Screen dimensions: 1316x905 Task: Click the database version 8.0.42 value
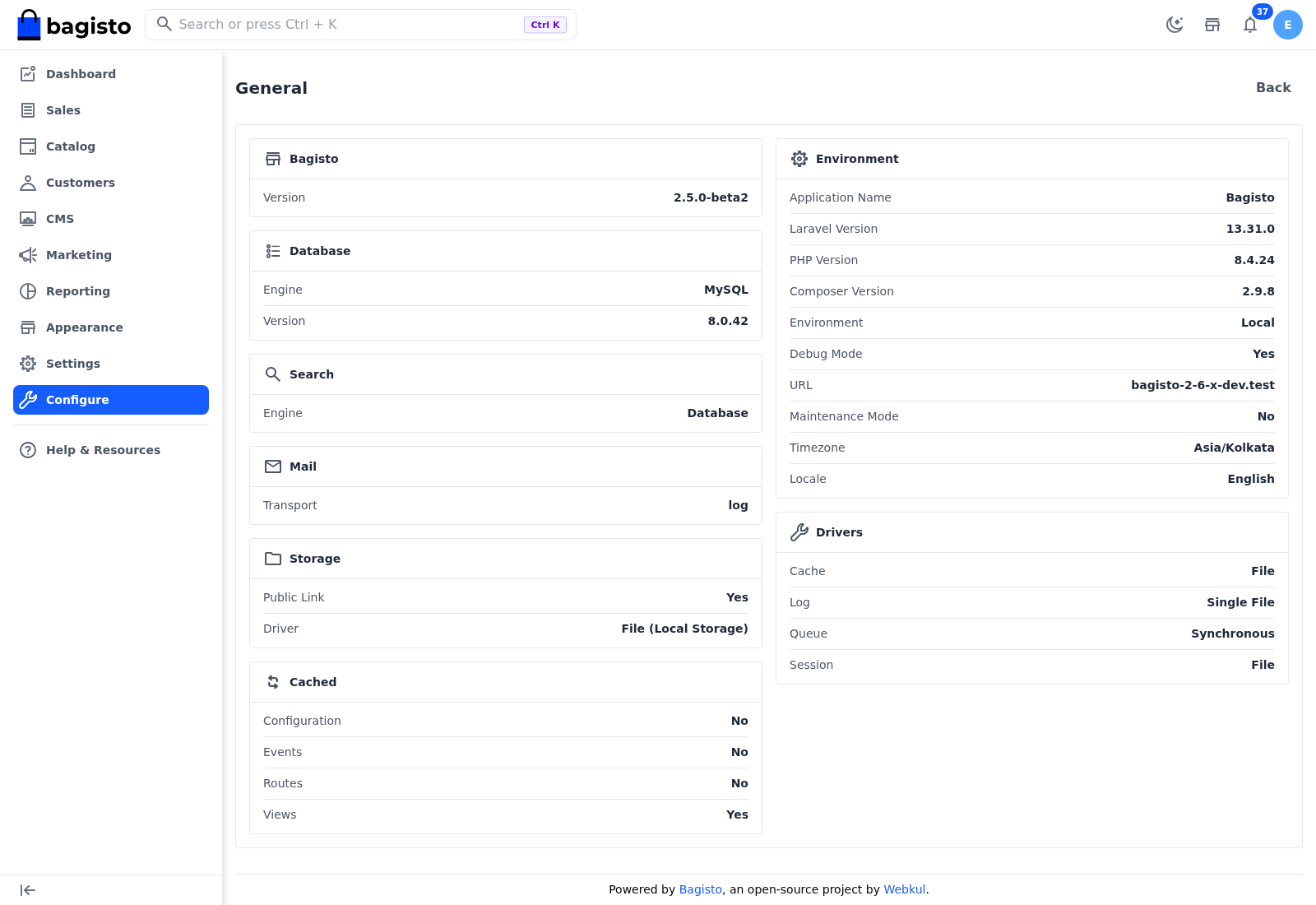tap(728, 321)
